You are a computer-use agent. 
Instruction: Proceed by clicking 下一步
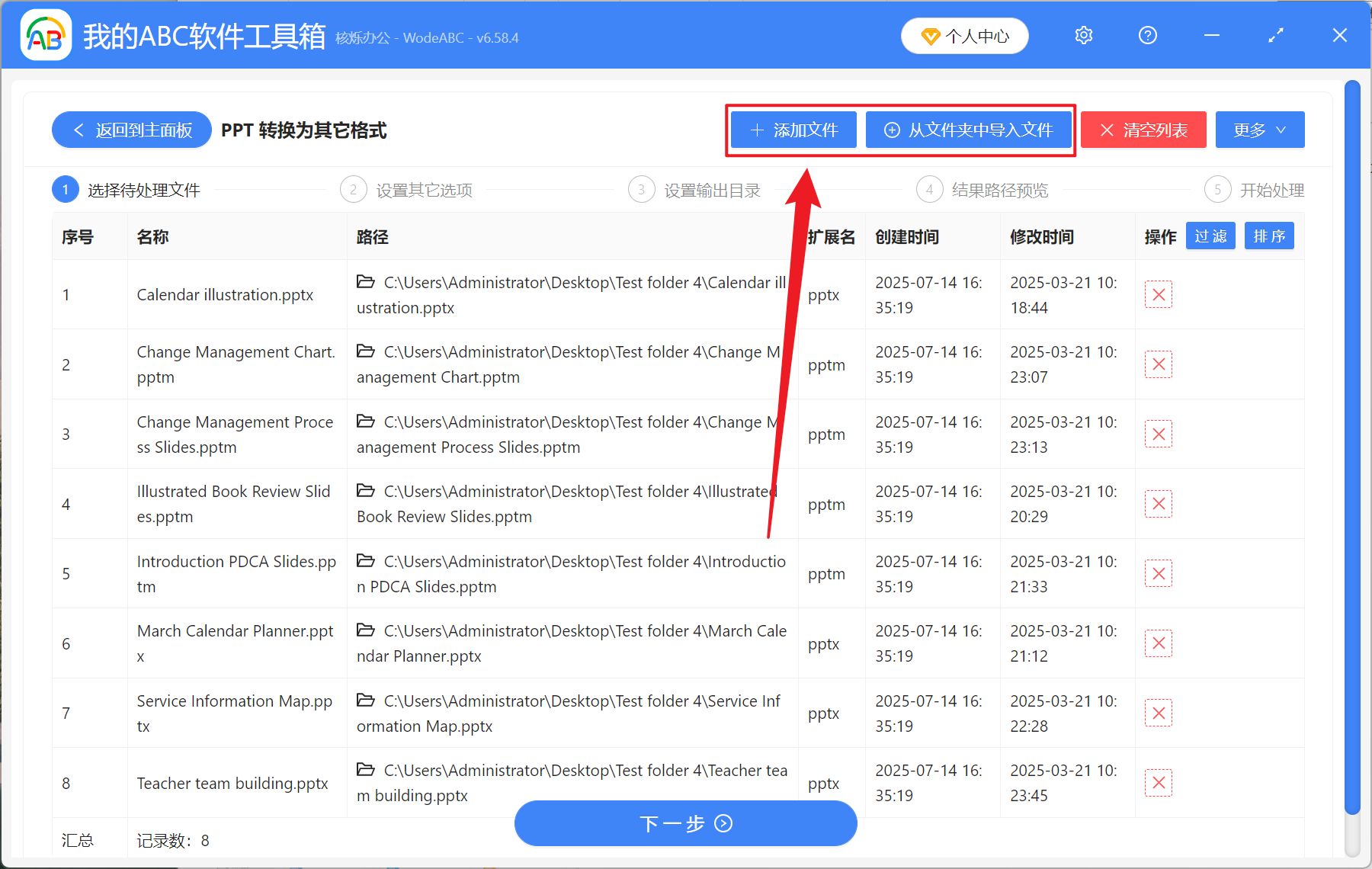pos(684,823)
